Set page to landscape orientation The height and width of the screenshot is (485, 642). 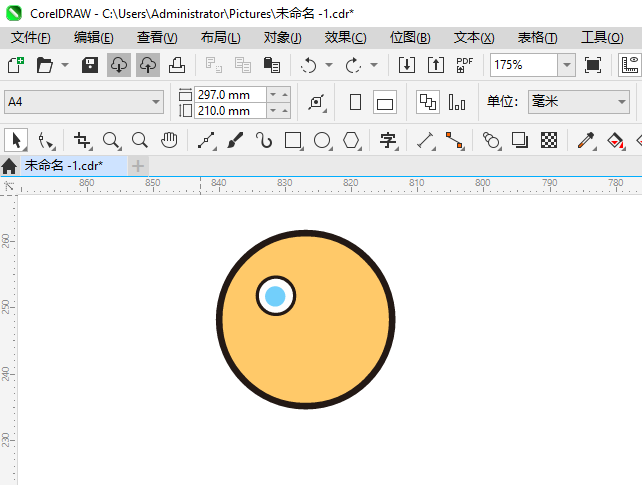pos(384,102)
